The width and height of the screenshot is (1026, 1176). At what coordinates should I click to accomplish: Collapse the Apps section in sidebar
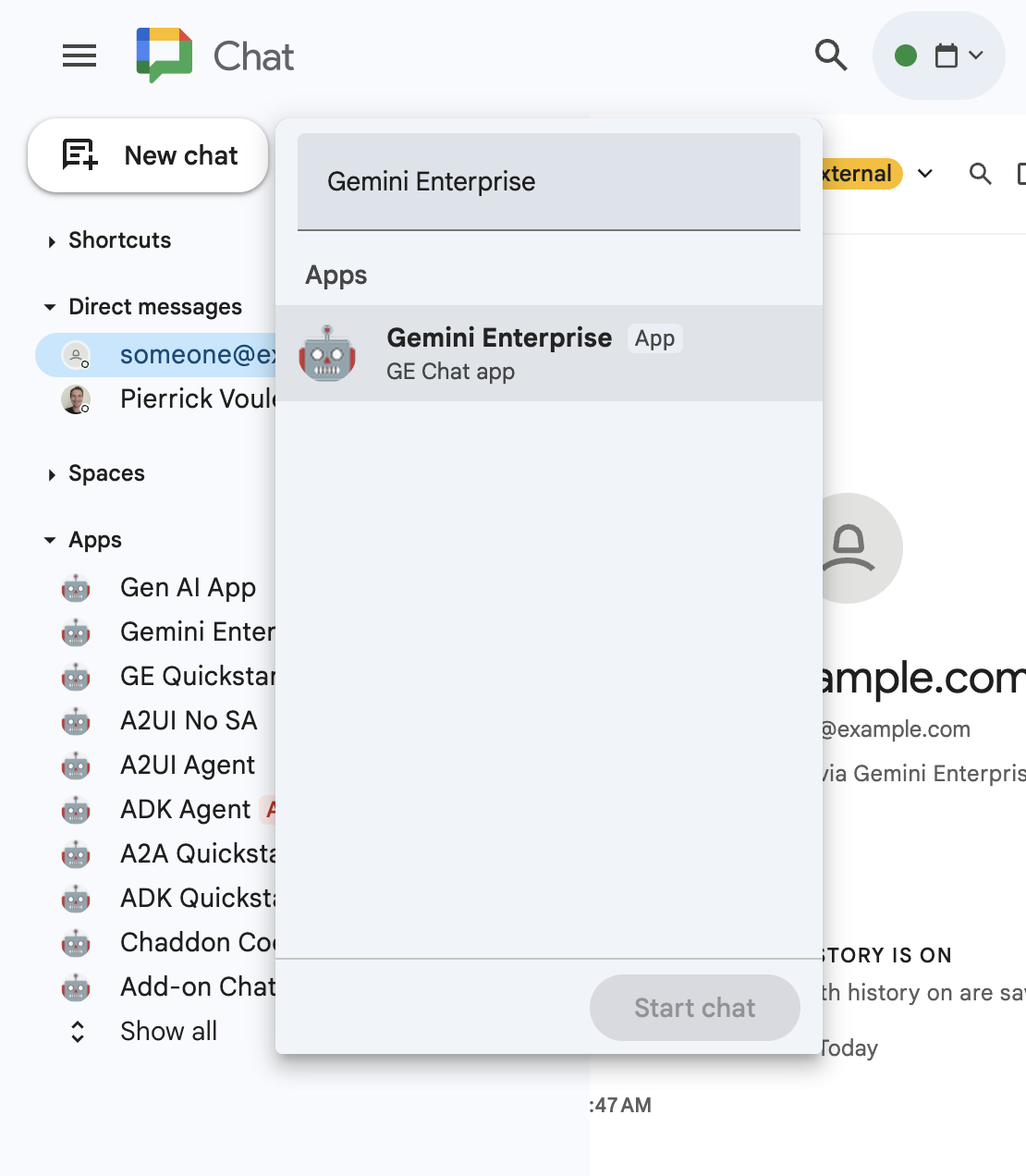(50, 540)
